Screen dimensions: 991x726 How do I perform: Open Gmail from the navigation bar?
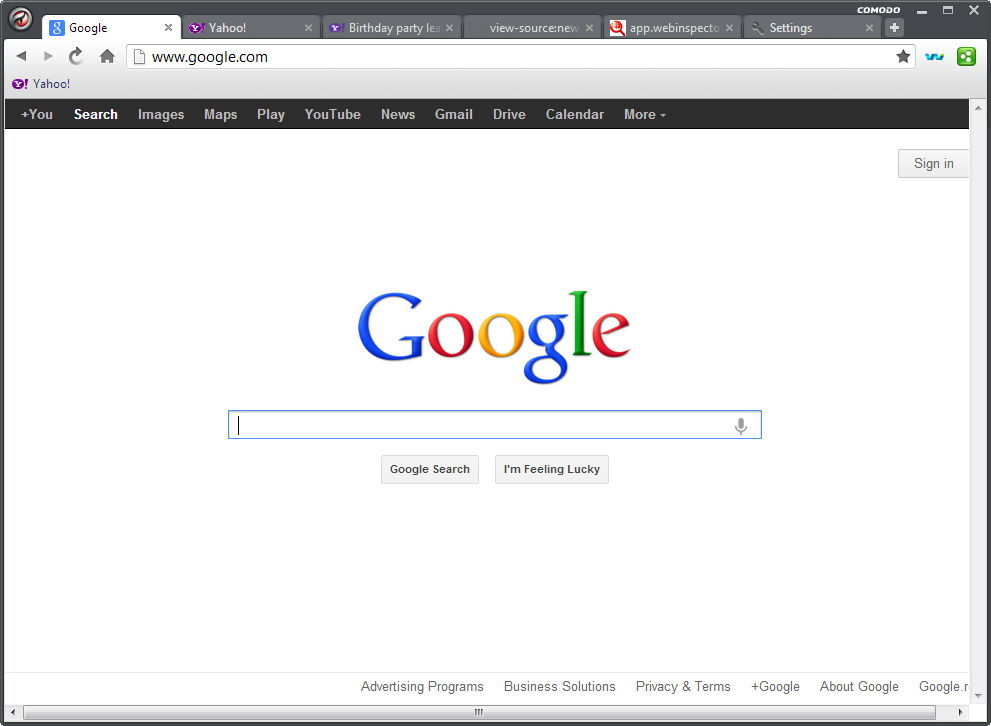coord(453,114)
